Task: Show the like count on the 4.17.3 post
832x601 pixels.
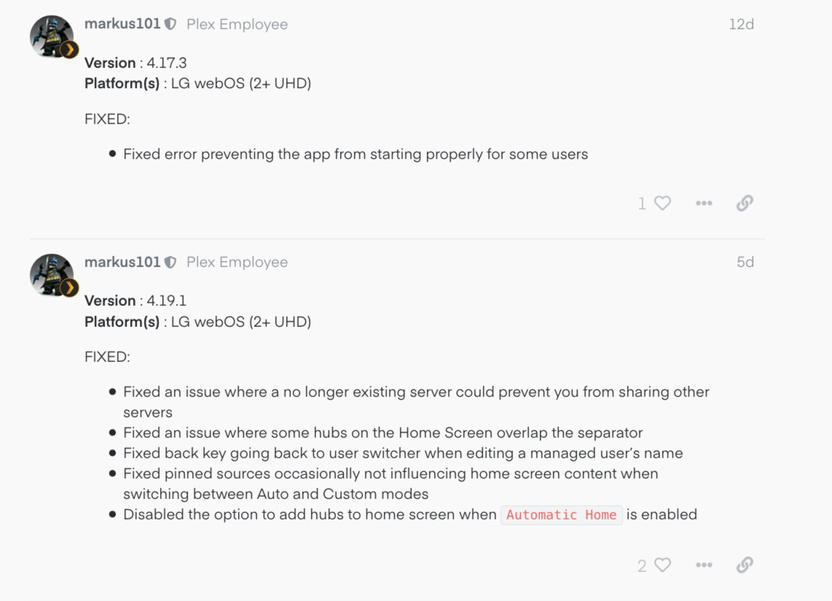Action: coord(642,204)
